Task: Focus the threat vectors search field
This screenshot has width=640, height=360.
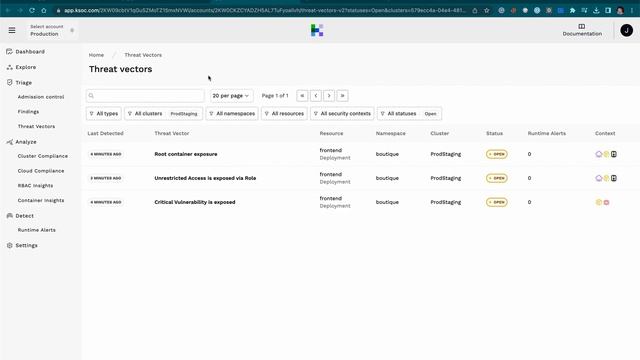Action: (x=145, y=96)
